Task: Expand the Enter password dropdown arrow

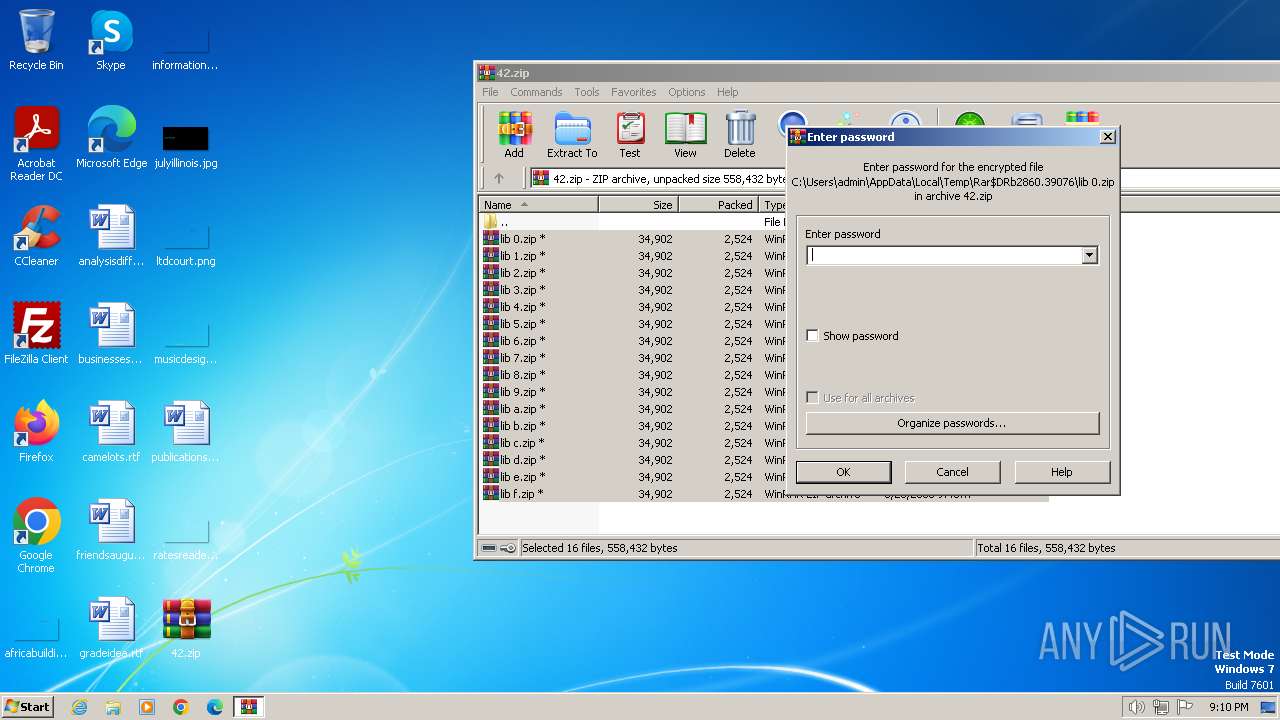Action: click(x=1089, y=255)
